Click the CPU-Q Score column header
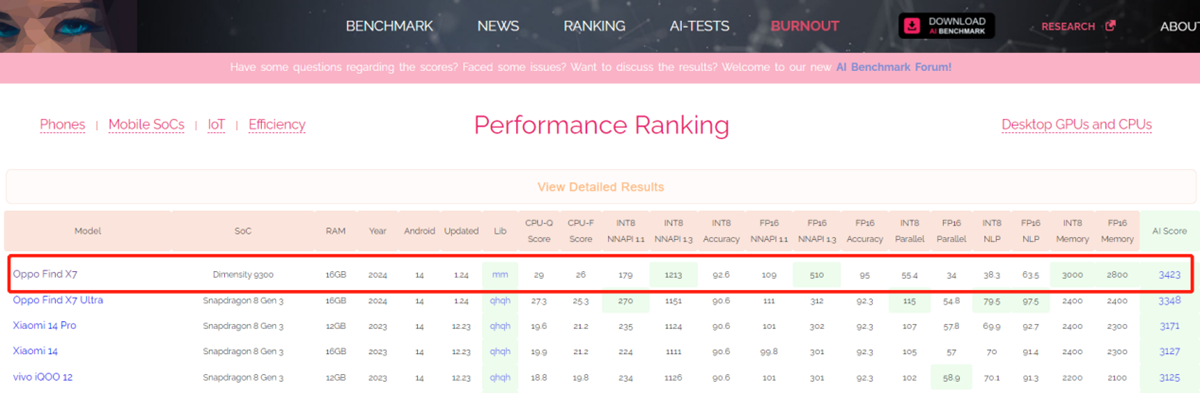1200x393 pixels. click(x=540, y=231)
